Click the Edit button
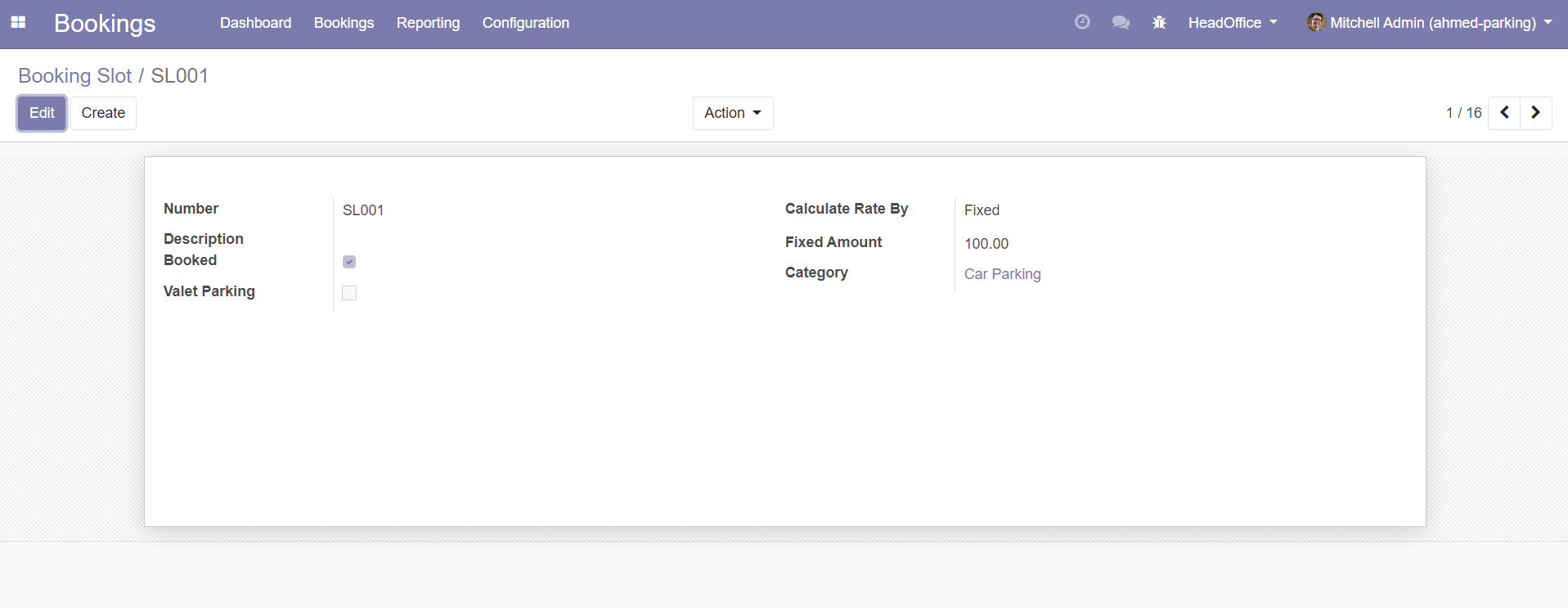Screen dimensions: 1568x608 click(42, 113)
